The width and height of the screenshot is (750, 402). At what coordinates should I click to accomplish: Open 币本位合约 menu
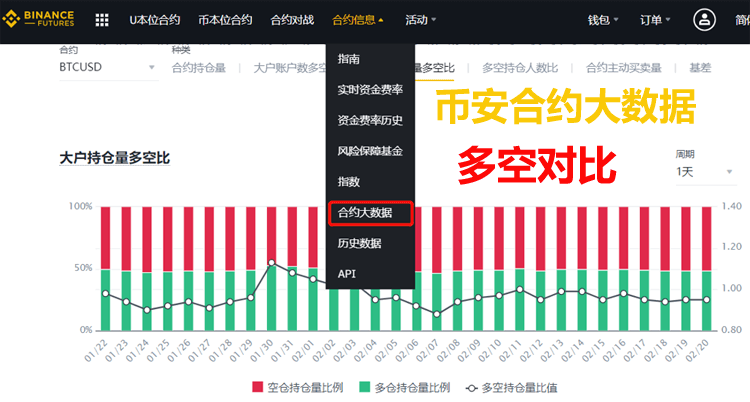click(x=225, y=20)
